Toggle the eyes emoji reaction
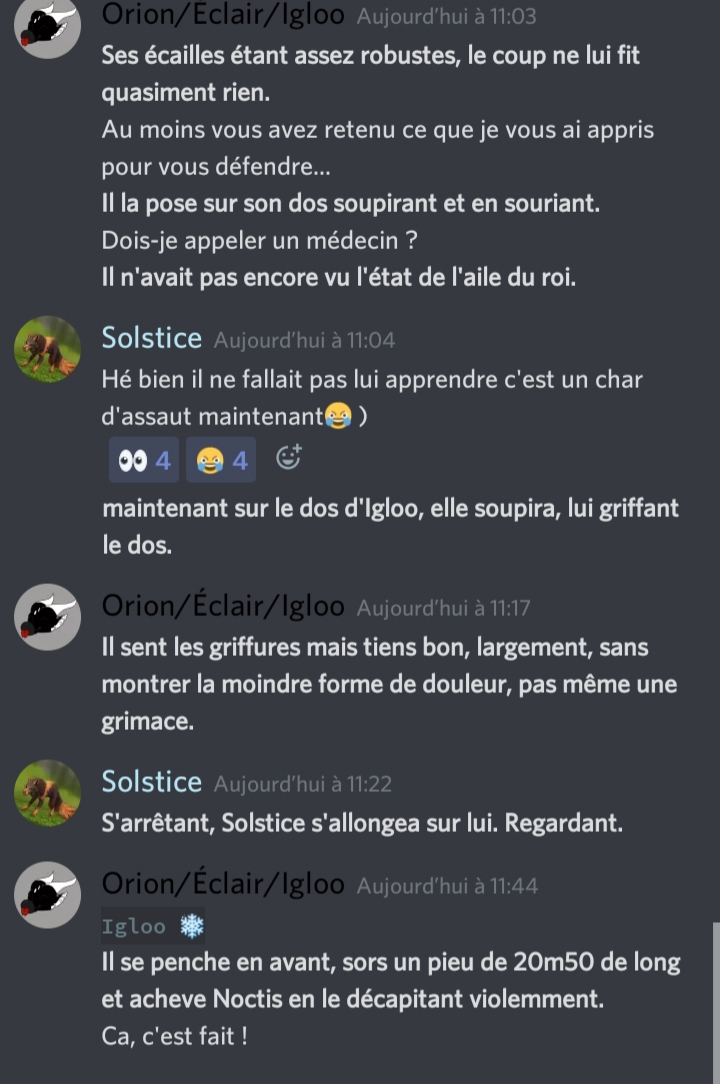Image resolution: width=720 pixels, height=1084 pixels. 144,460
